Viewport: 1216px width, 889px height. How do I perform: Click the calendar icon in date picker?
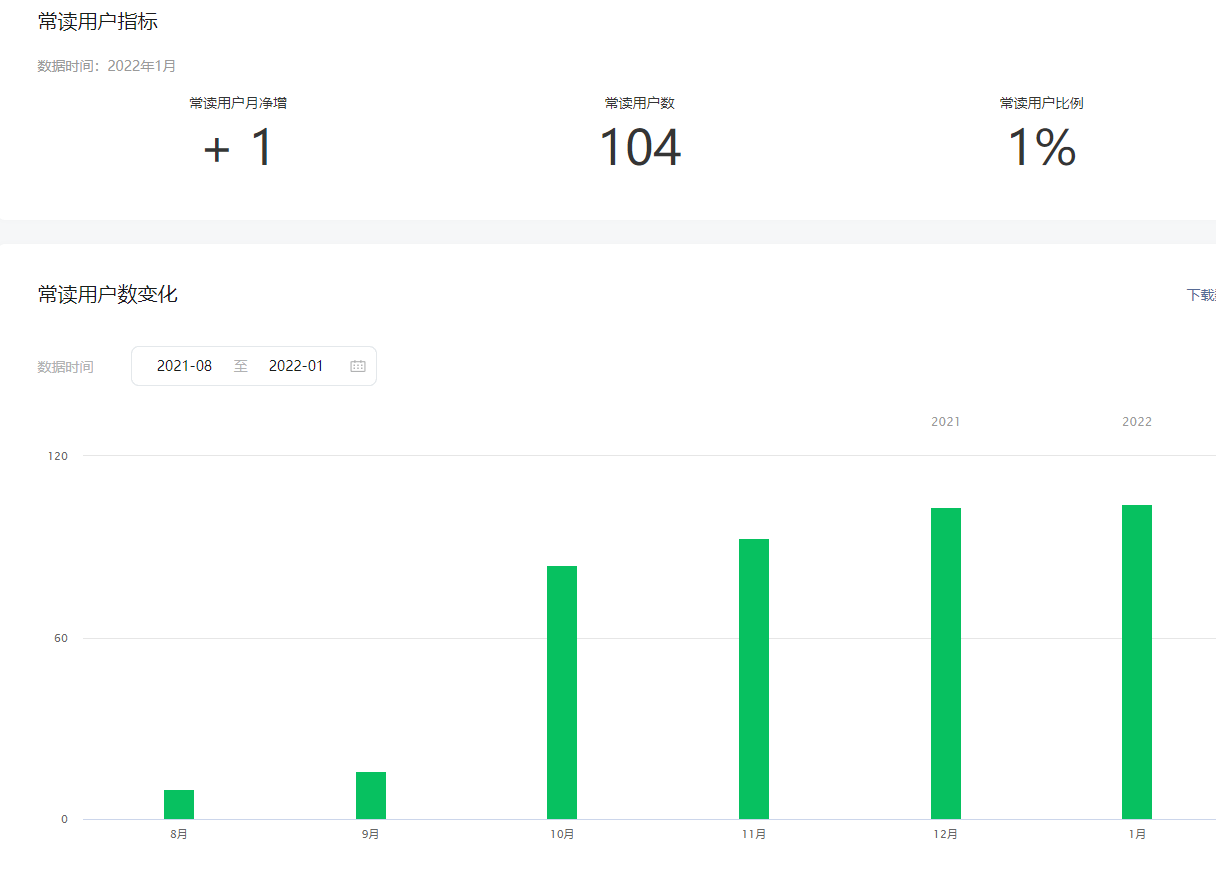(358, 366)
